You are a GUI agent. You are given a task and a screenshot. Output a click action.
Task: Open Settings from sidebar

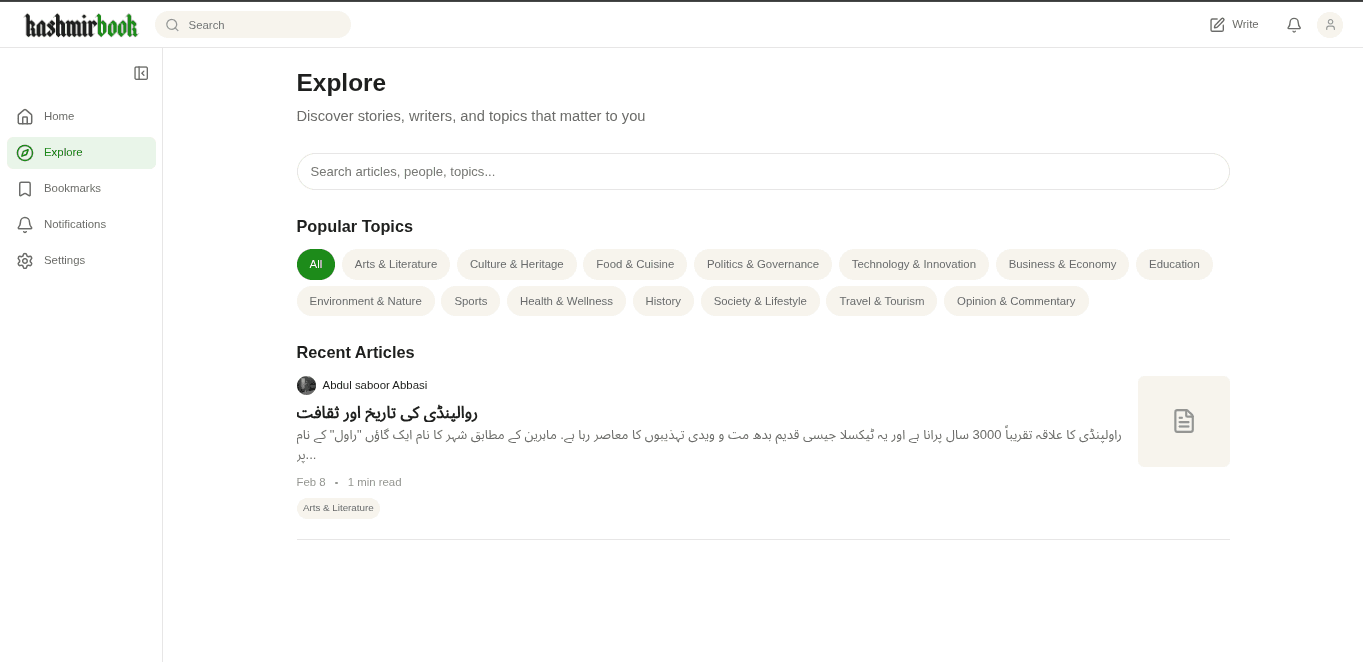coord(64,260)
